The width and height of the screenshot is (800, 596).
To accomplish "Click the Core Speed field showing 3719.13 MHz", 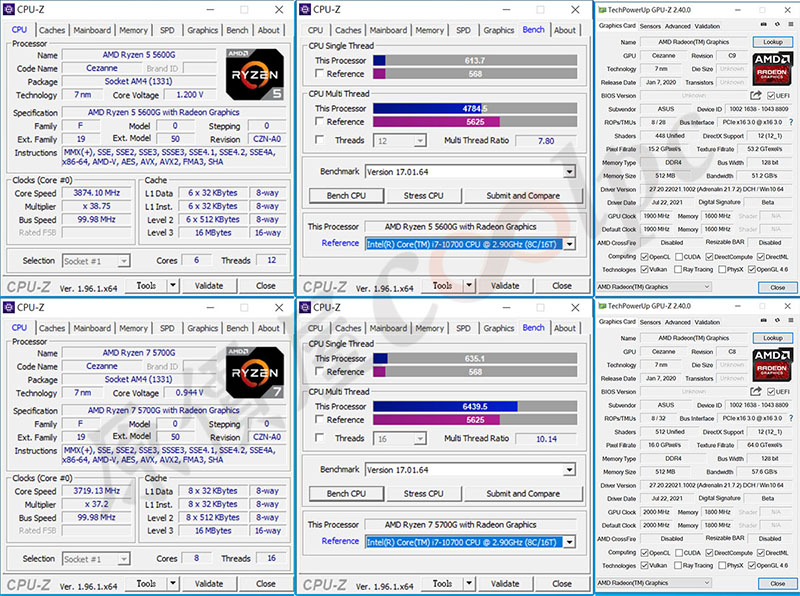I will [x=96, y=491].
